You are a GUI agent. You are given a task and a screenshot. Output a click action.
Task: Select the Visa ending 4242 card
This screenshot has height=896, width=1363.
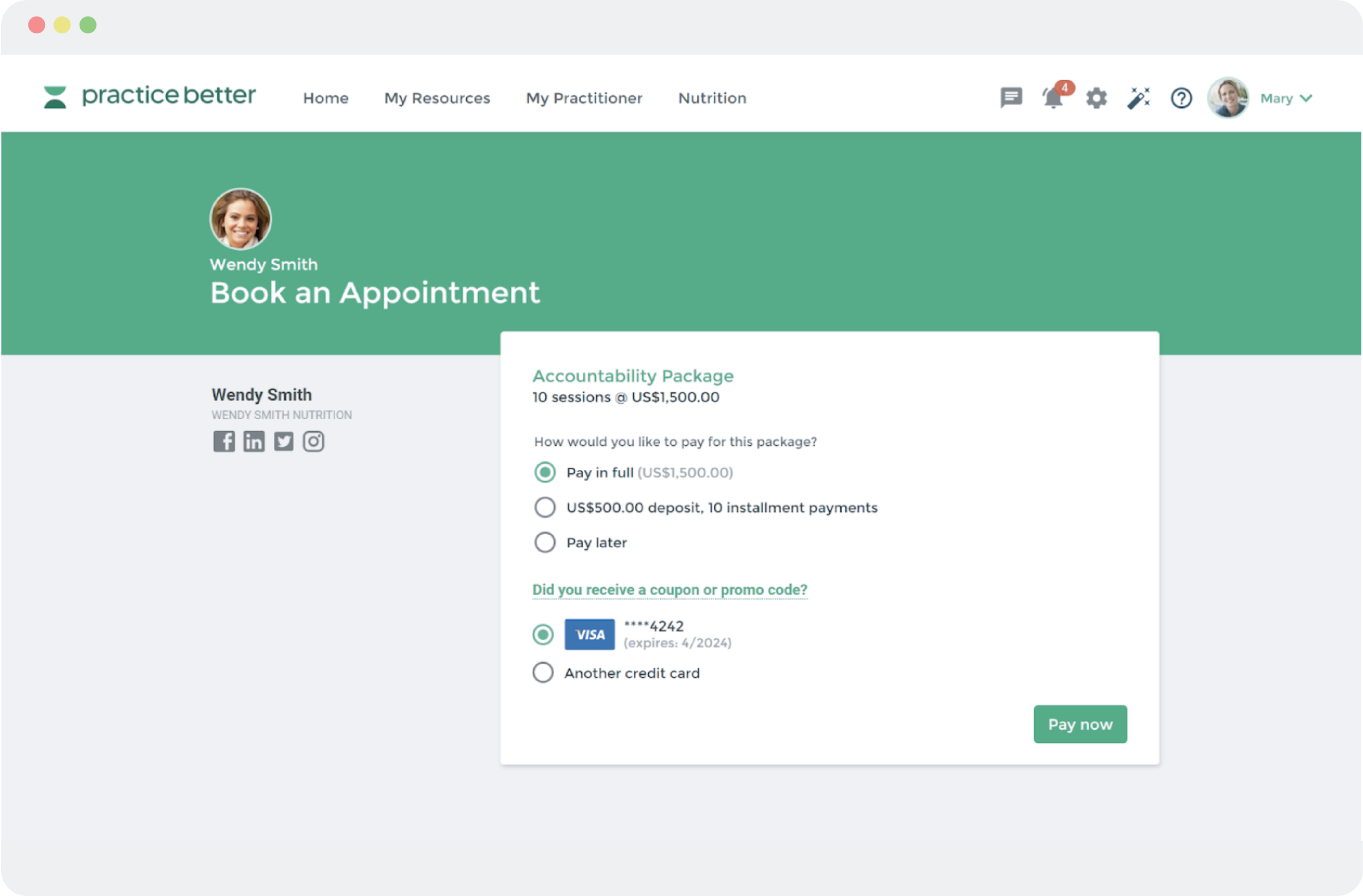click(543, 634)
